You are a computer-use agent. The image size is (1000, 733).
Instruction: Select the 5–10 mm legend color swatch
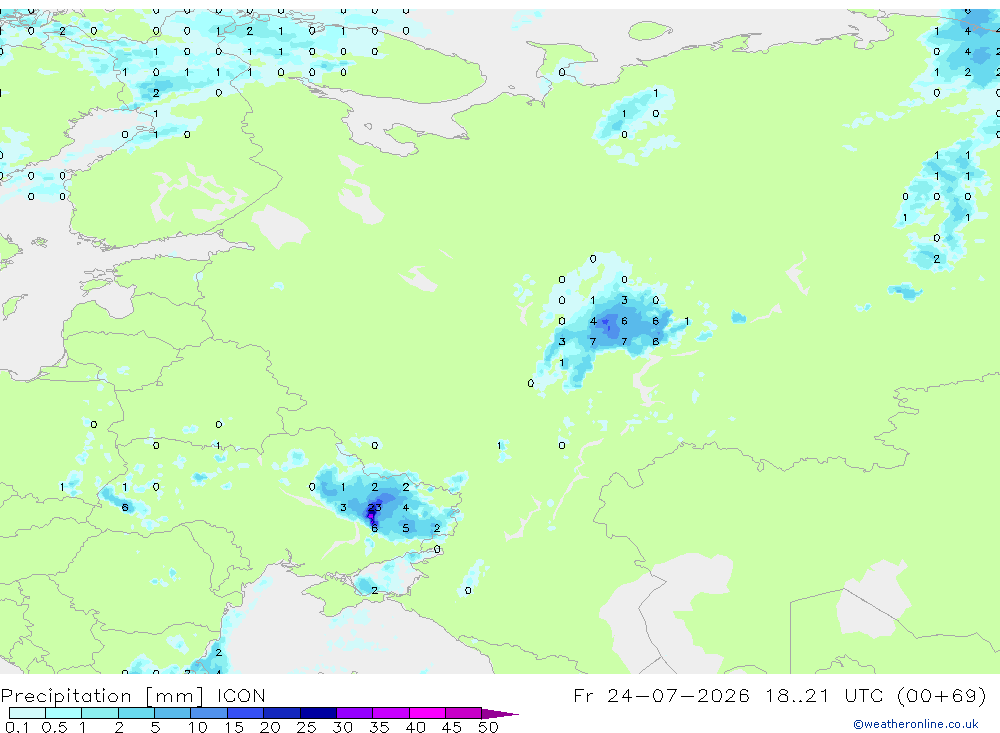(x=173, y=713)
